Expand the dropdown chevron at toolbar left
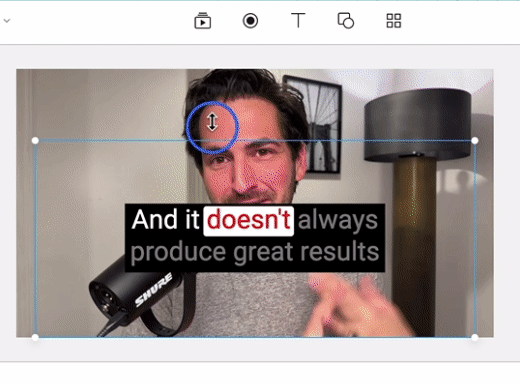This screenshot has width=520, height=384. click(x=7, y=21)
